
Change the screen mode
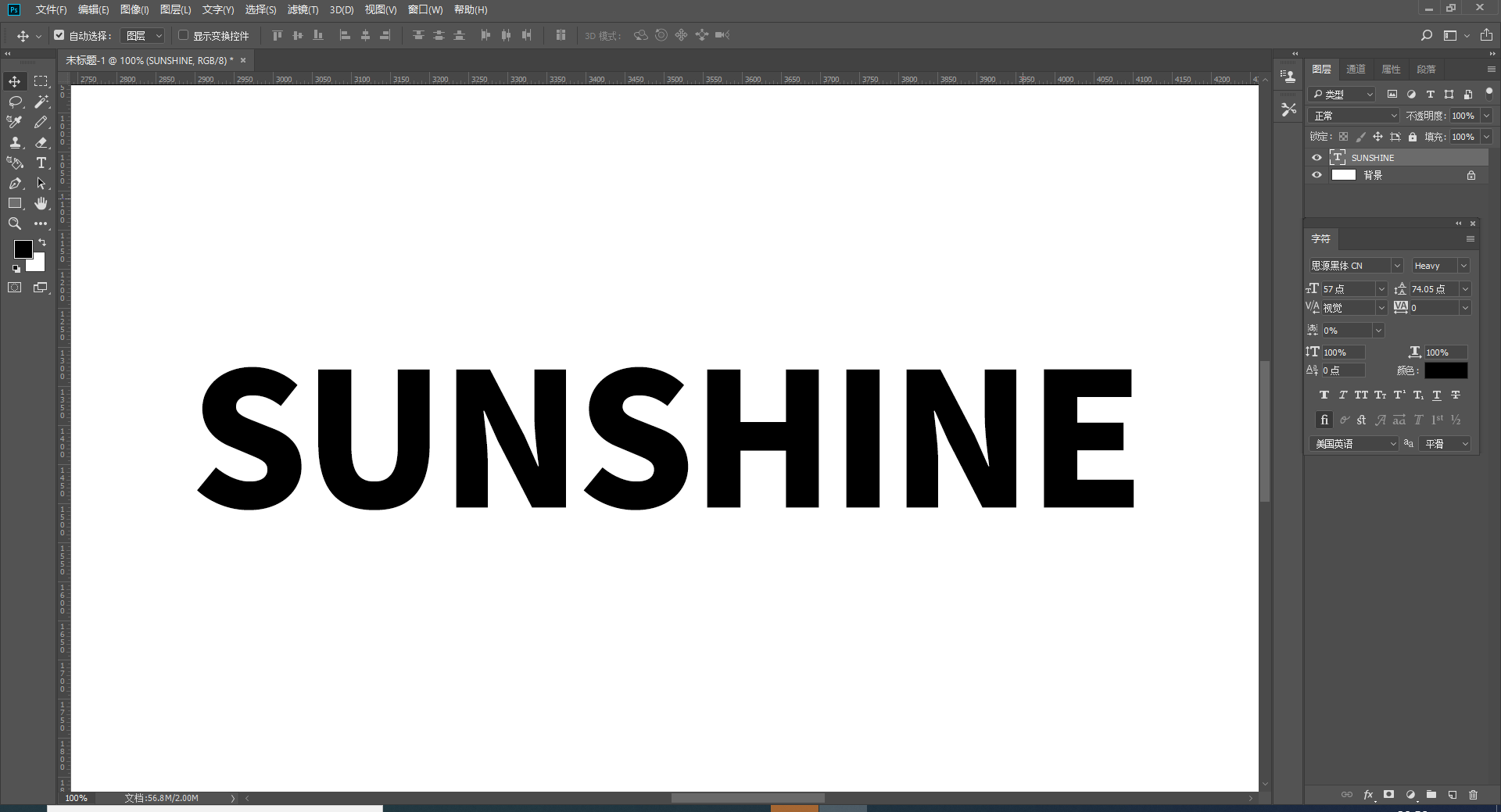41,288
